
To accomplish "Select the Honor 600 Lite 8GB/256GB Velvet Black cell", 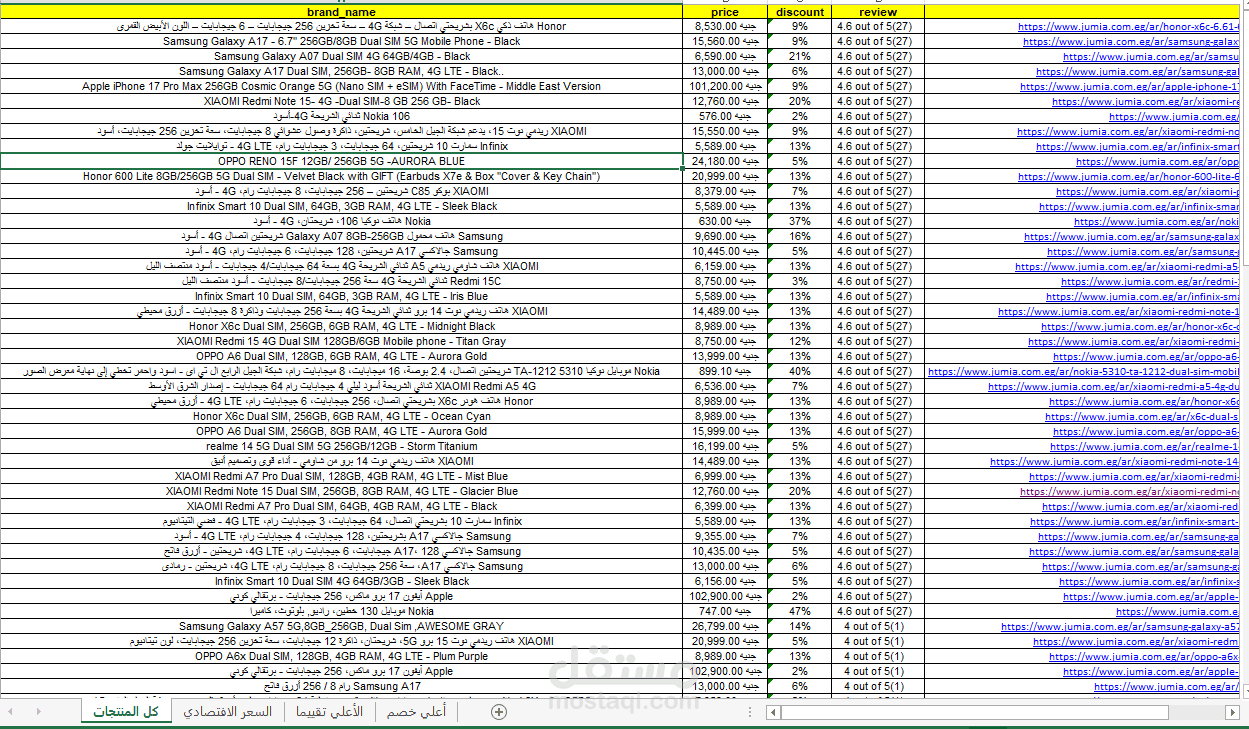I will pos(342,177).
